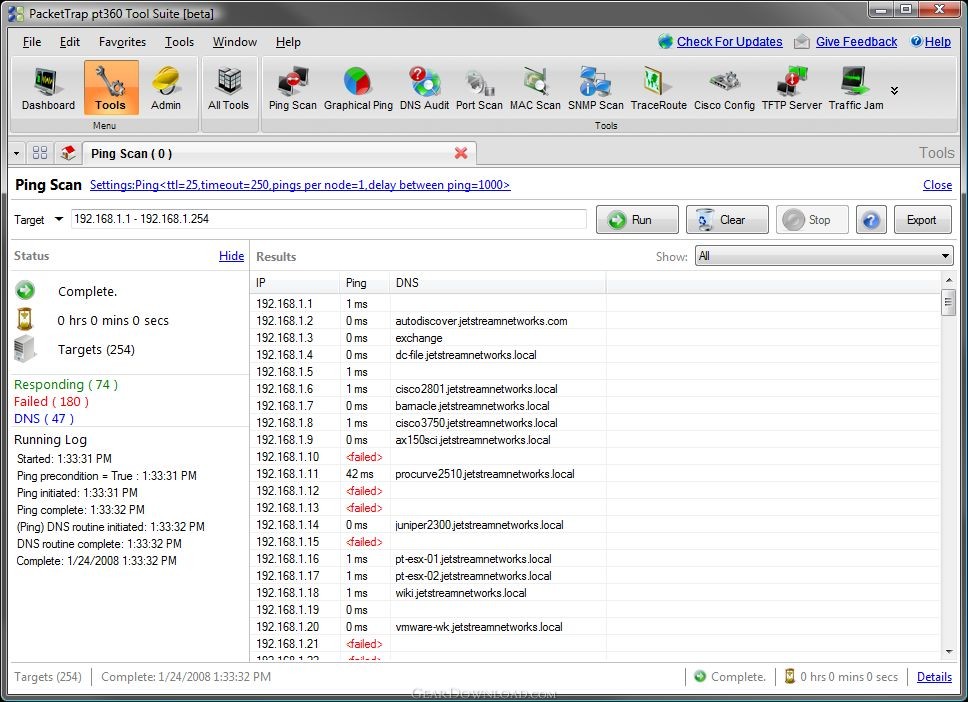Launch the Ping Scan tool
Image resolution: width=968 pixels, height=702 pixels.
(x=293, y=89)
